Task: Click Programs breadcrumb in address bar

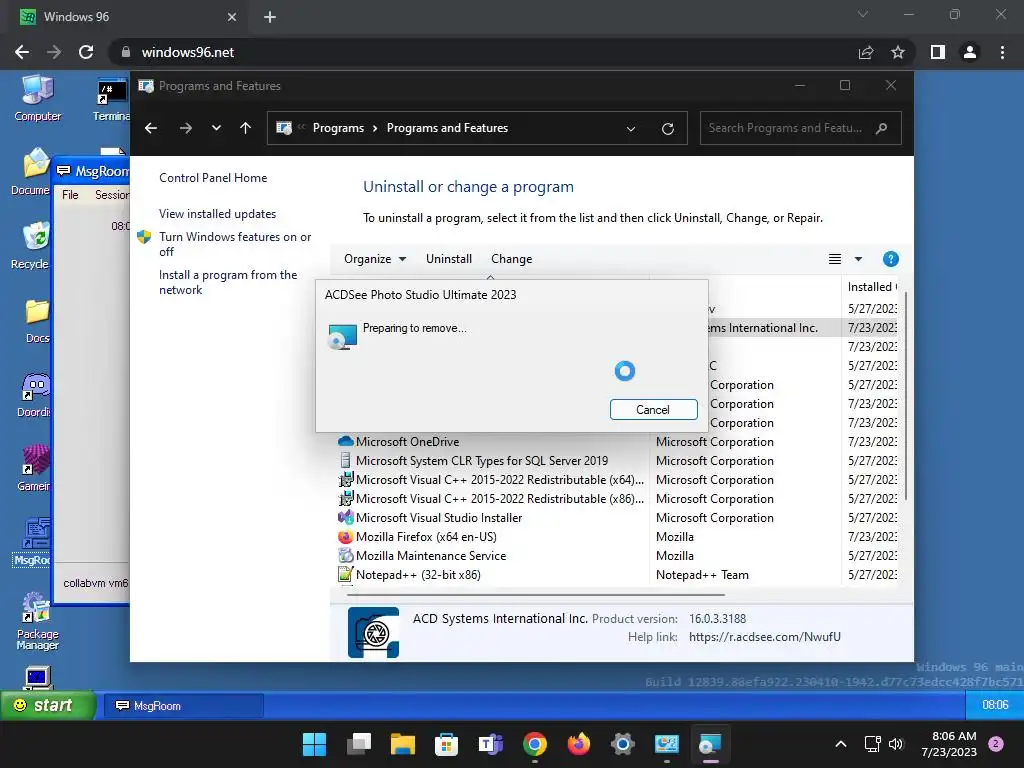Action: coord(338,128)
